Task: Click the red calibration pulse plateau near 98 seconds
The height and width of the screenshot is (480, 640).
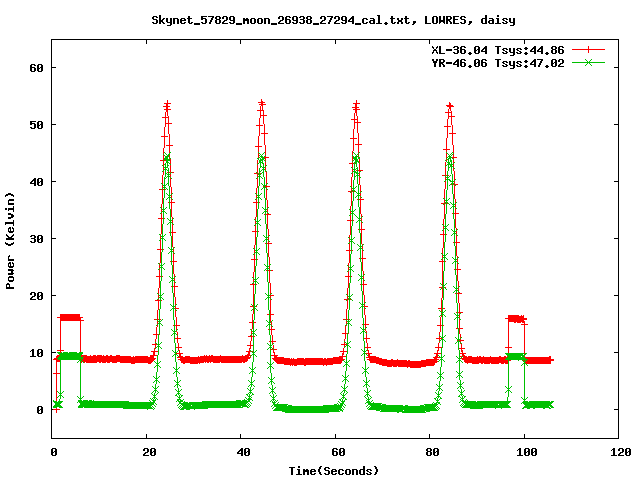Action: point(516,319)
